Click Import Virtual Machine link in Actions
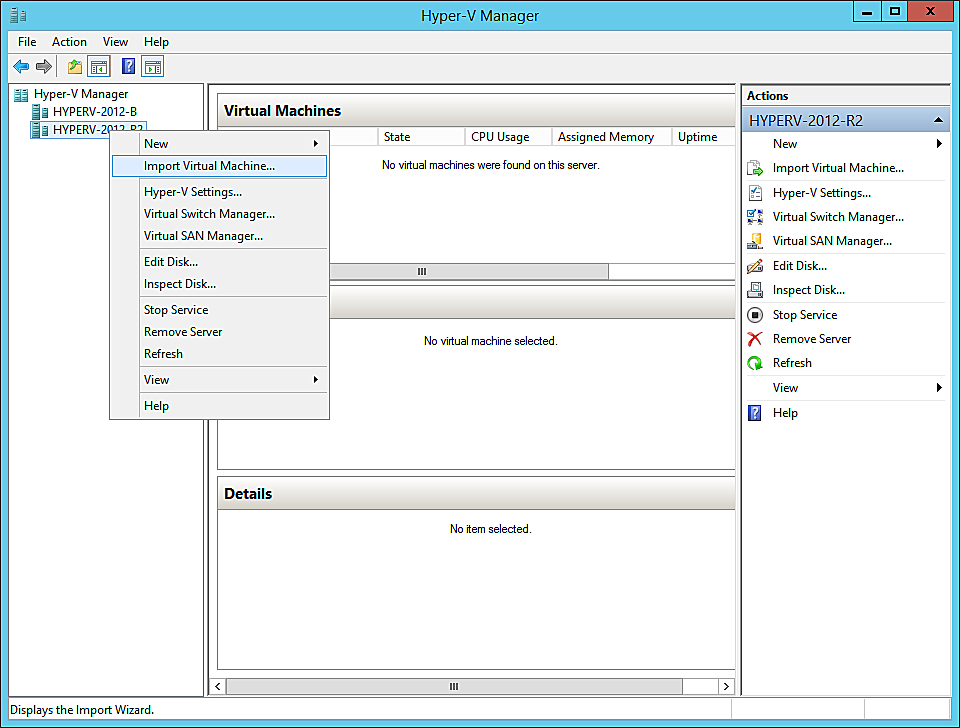Screen dimensions: 960x728 pos(838,168)
